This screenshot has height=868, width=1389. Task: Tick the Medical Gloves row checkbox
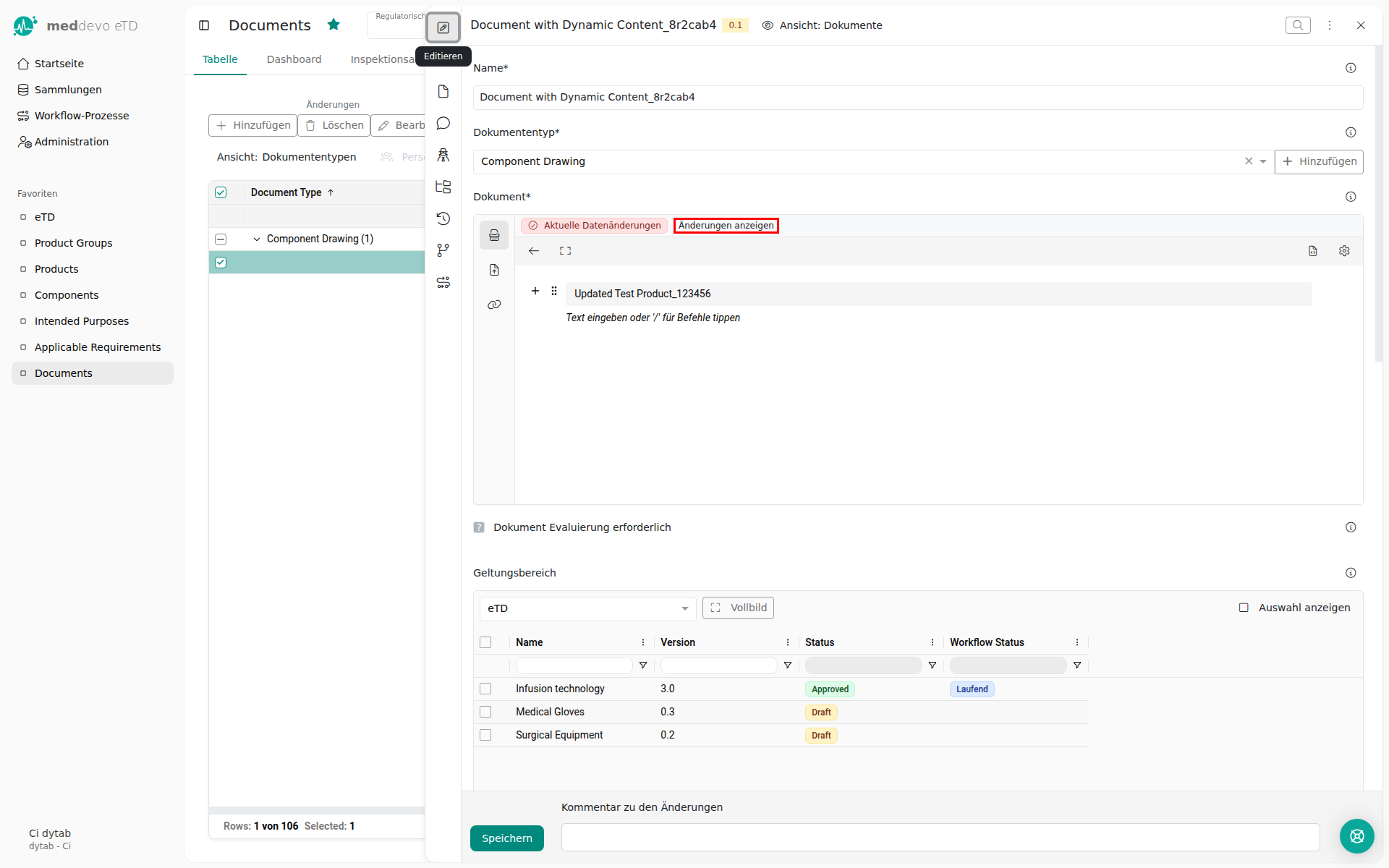pyautogui.click(x=485, y=712)
